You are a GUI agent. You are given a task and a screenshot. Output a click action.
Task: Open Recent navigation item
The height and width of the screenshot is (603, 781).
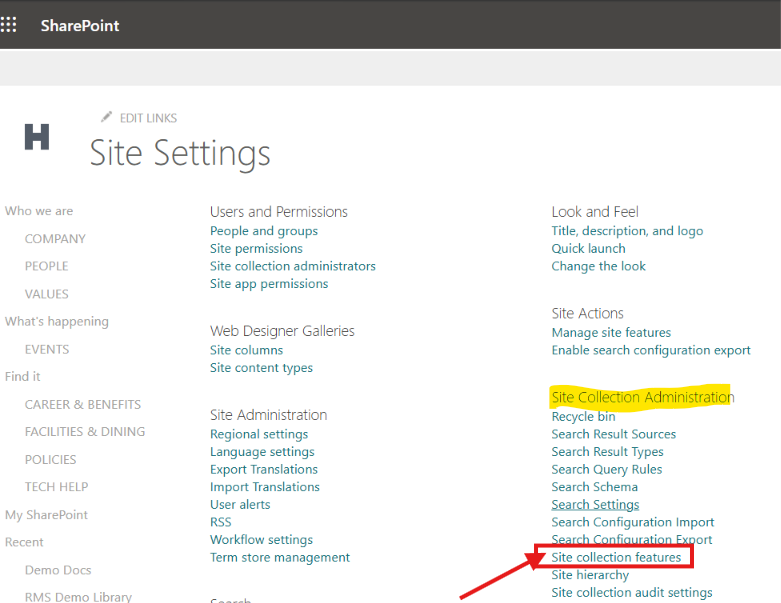click(24, 542)
